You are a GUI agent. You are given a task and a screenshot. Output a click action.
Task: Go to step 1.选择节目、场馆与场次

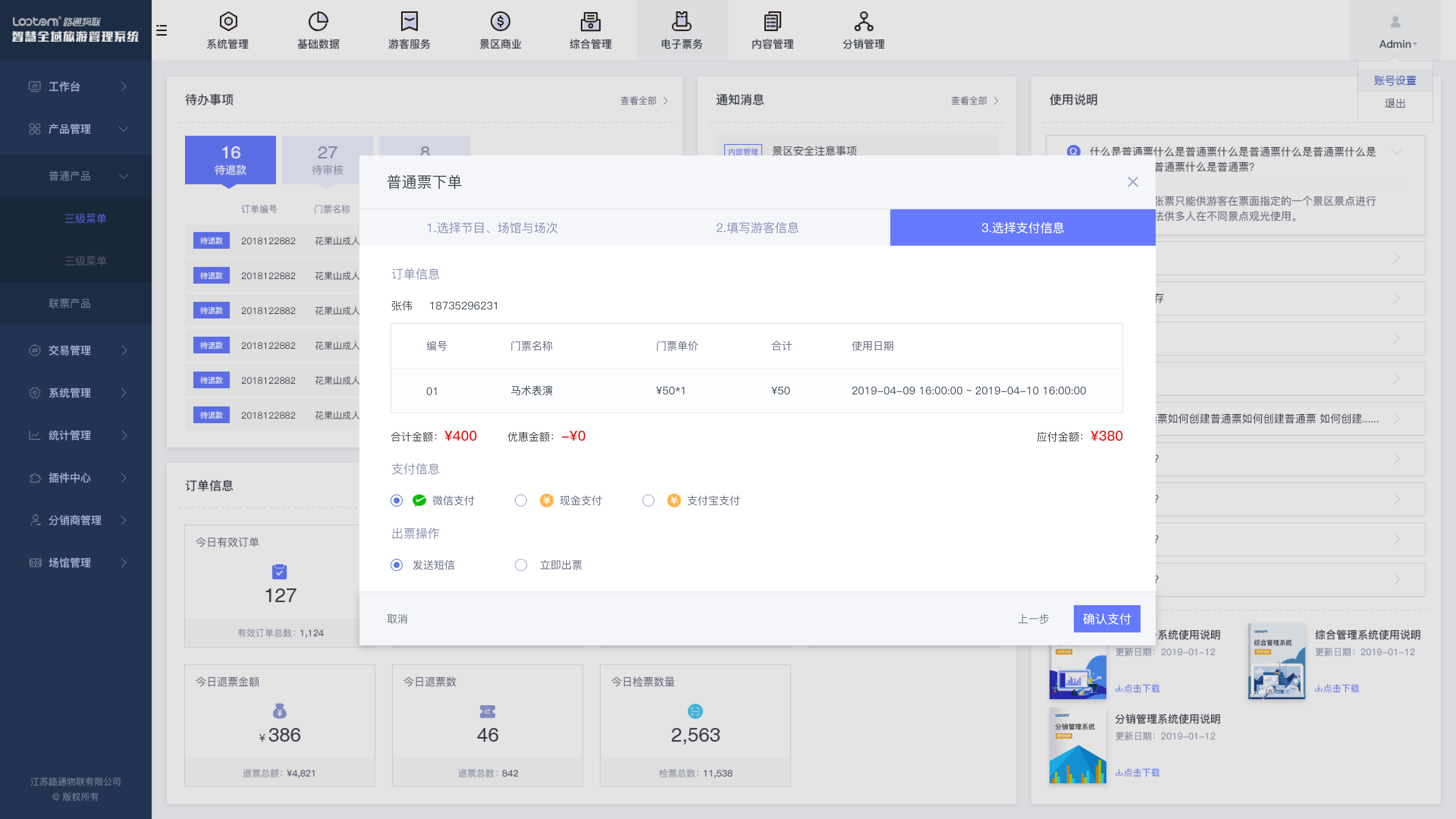coord(492,228)
